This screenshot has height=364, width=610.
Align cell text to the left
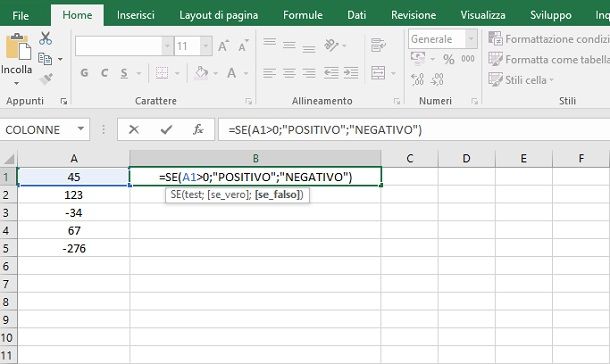(x=269, y=73)
